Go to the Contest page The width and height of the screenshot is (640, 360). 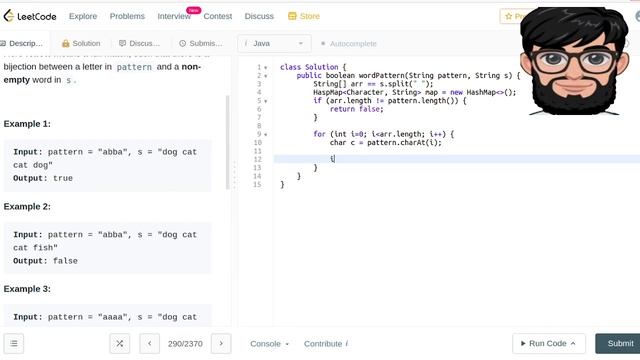click(x=218, y=16)
